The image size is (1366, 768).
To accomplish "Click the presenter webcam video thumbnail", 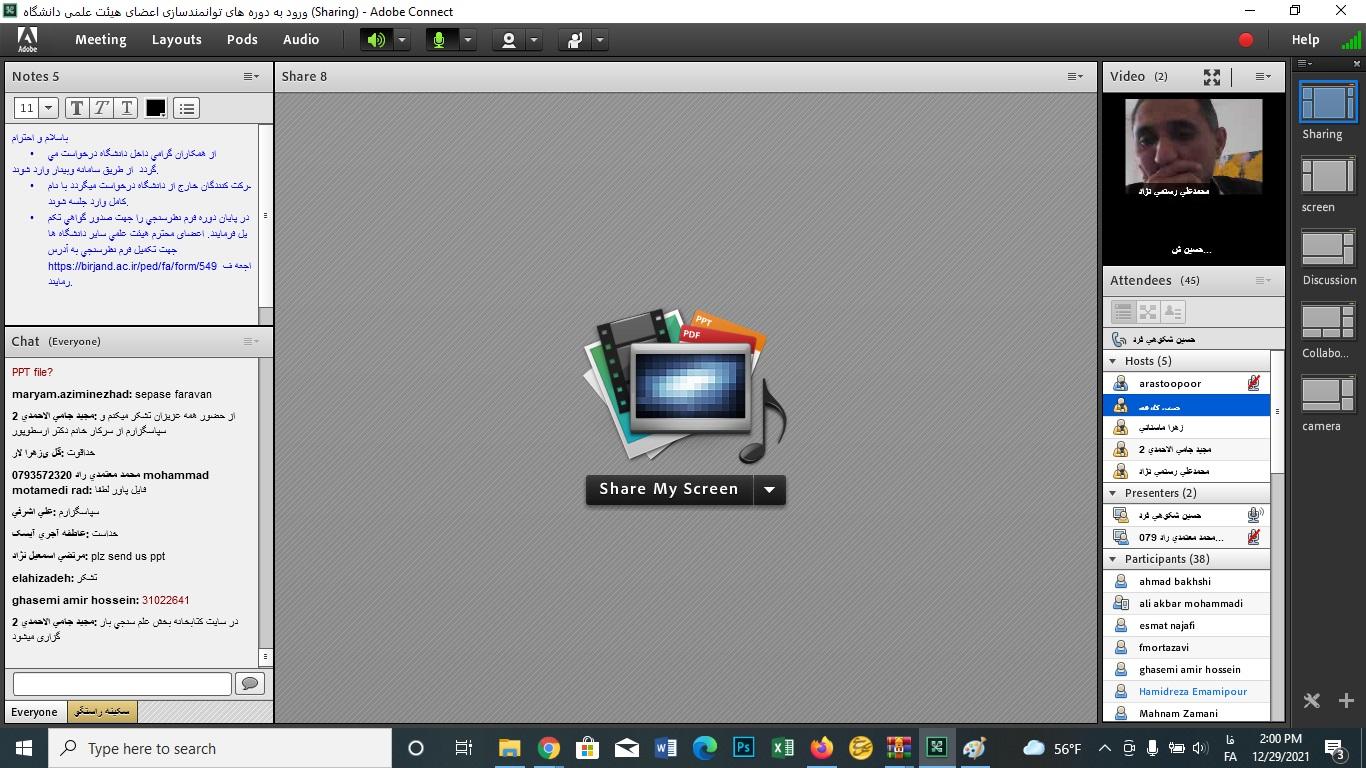I will (1194, 147).
